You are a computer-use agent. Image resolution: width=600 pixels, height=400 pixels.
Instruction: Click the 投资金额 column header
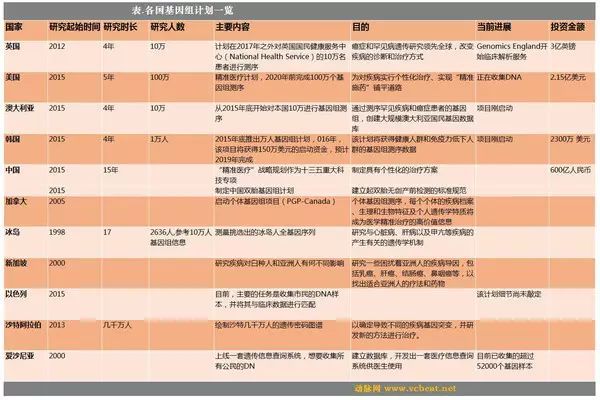567,27
